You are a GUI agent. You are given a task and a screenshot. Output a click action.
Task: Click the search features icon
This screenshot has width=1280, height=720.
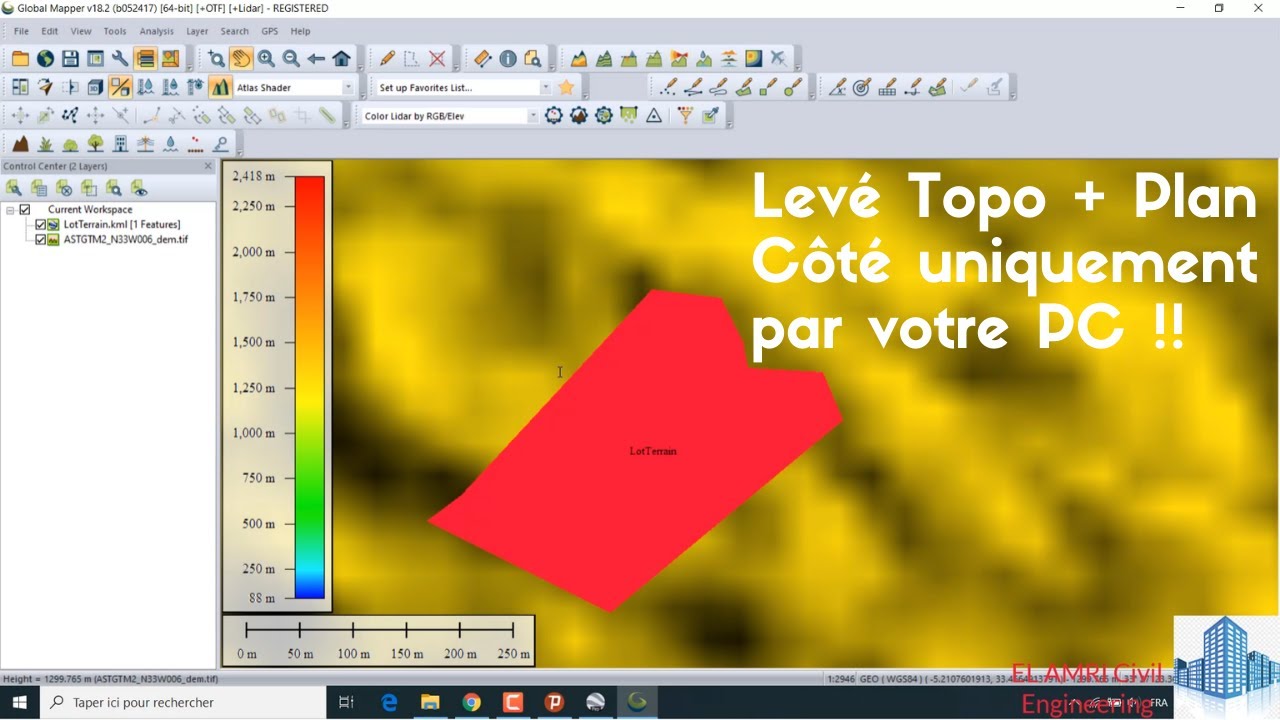pos(533,59)
